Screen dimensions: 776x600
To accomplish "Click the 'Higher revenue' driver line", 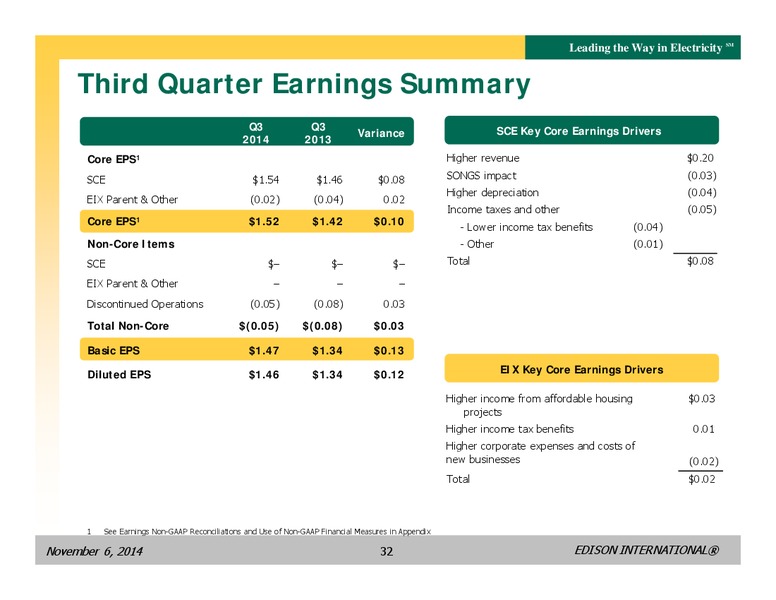I will 483,158.
